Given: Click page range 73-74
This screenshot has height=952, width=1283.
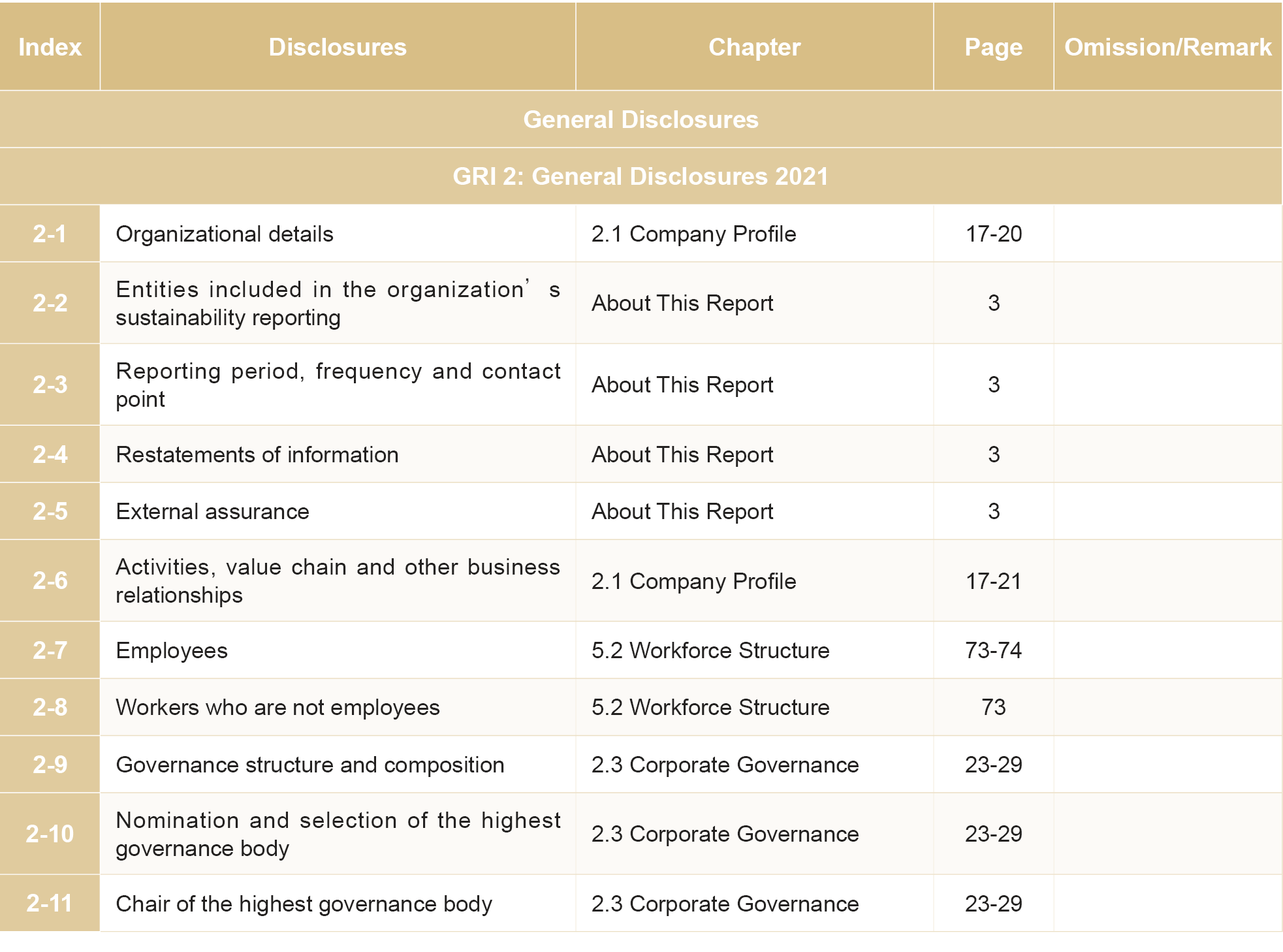Looking at the screenshot, I should coord(993,650).
